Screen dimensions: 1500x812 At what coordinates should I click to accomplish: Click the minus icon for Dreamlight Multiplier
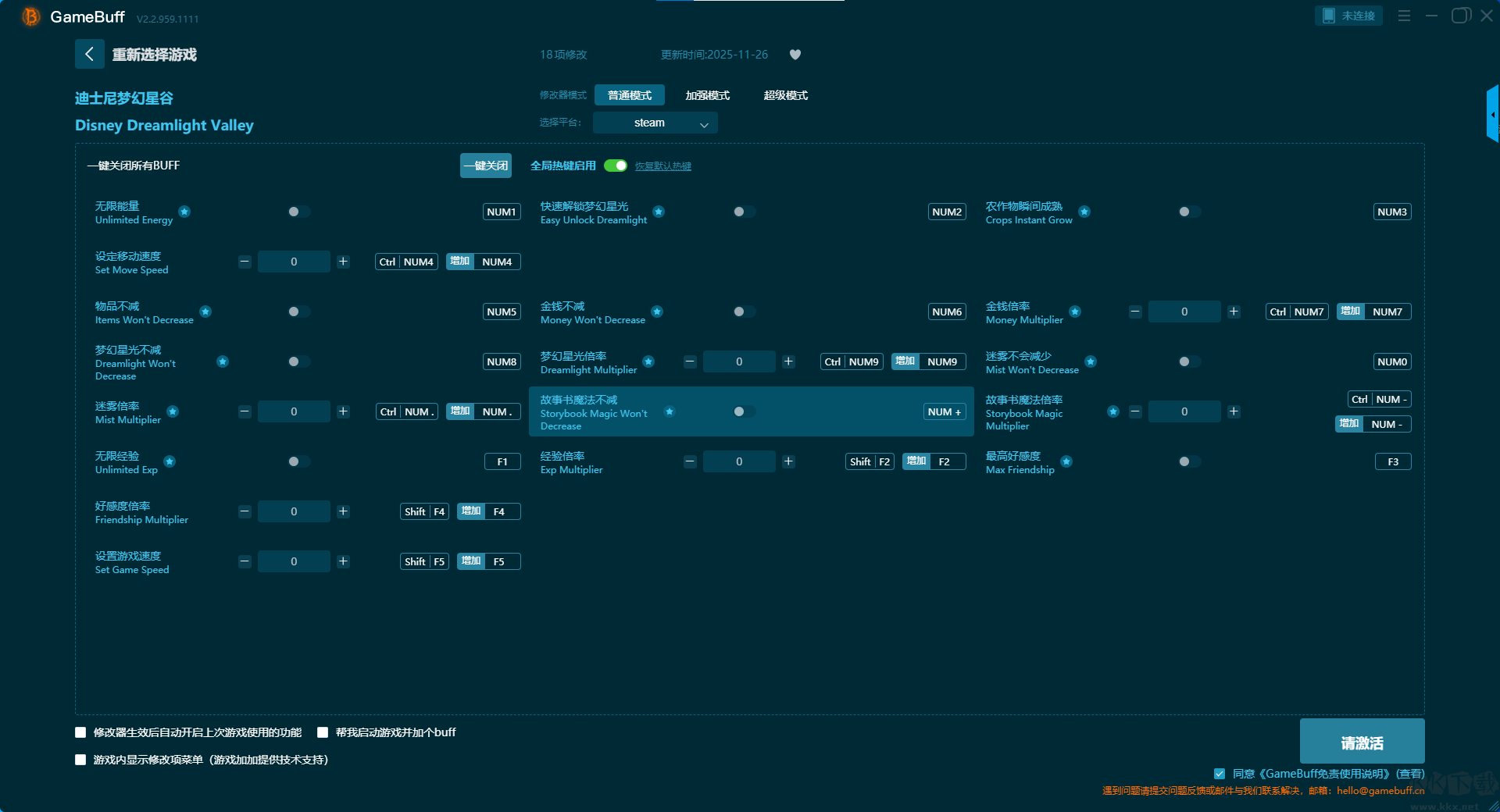[x=690, y=361]
